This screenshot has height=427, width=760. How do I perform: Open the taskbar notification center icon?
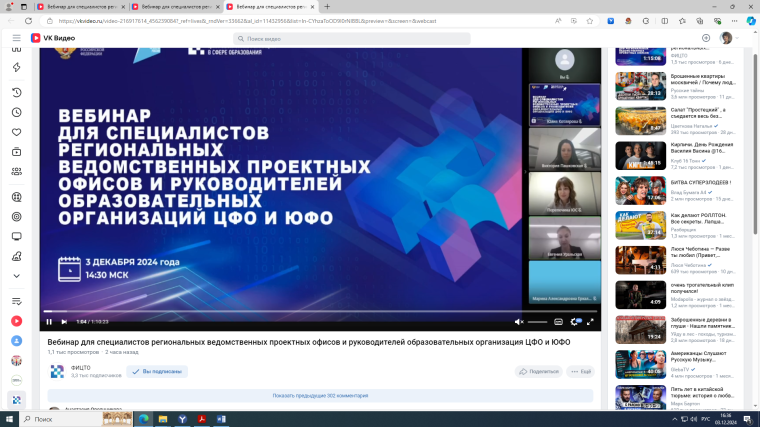(748, 419)
